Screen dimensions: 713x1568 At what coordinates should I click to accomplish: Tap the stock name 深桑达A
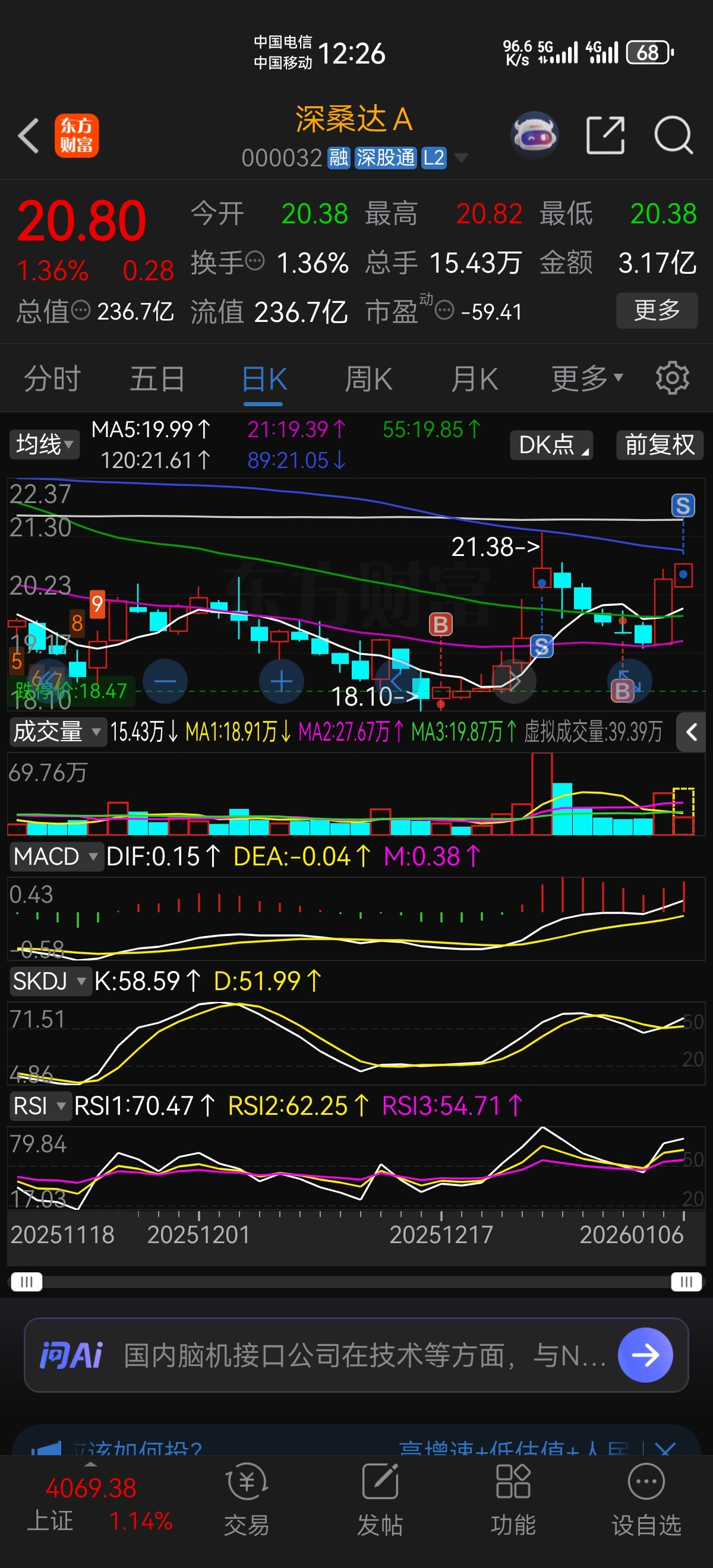354,119
